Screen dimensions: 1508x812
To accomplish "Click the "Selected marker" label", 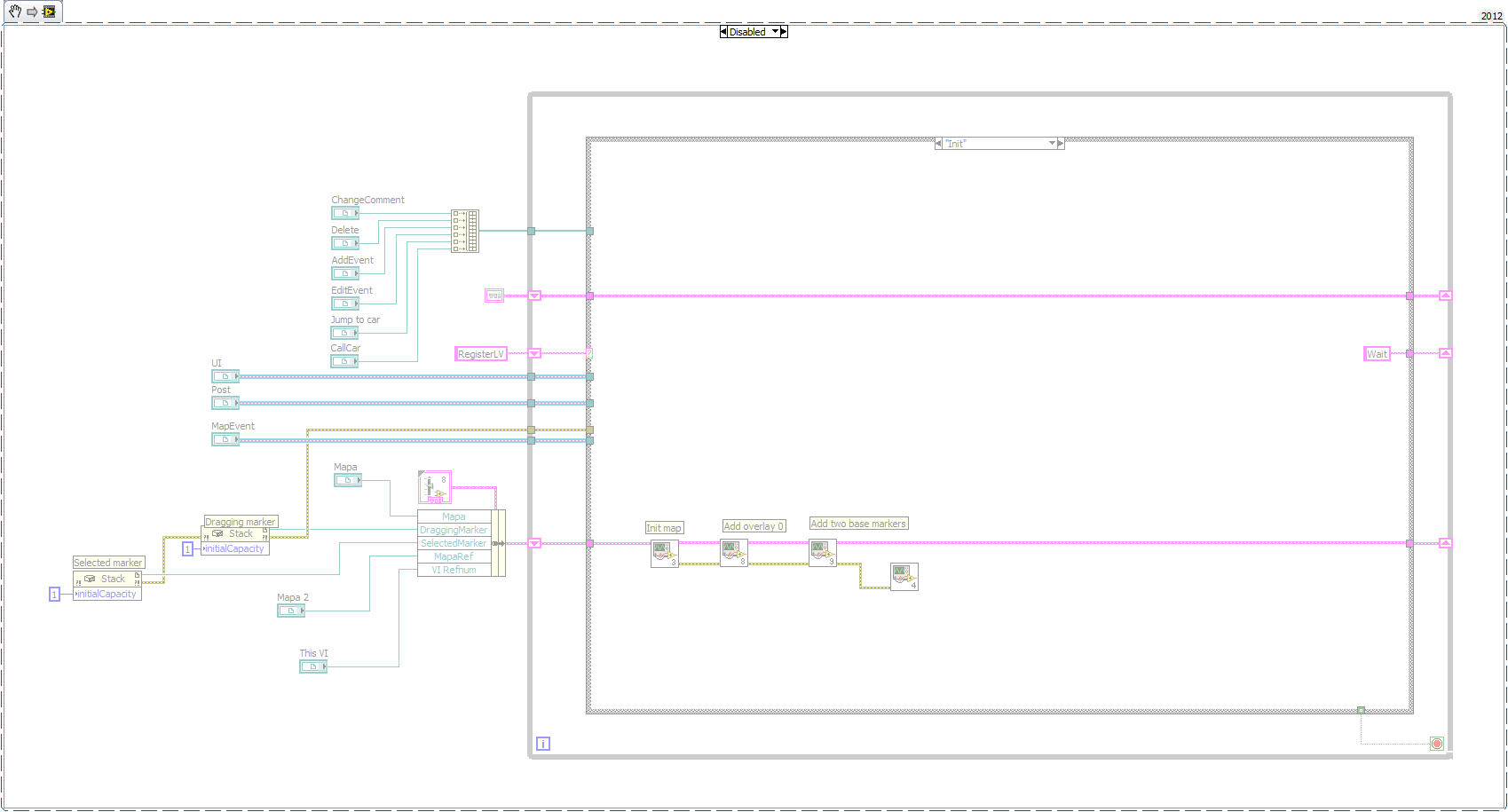I will pos(108,563).
